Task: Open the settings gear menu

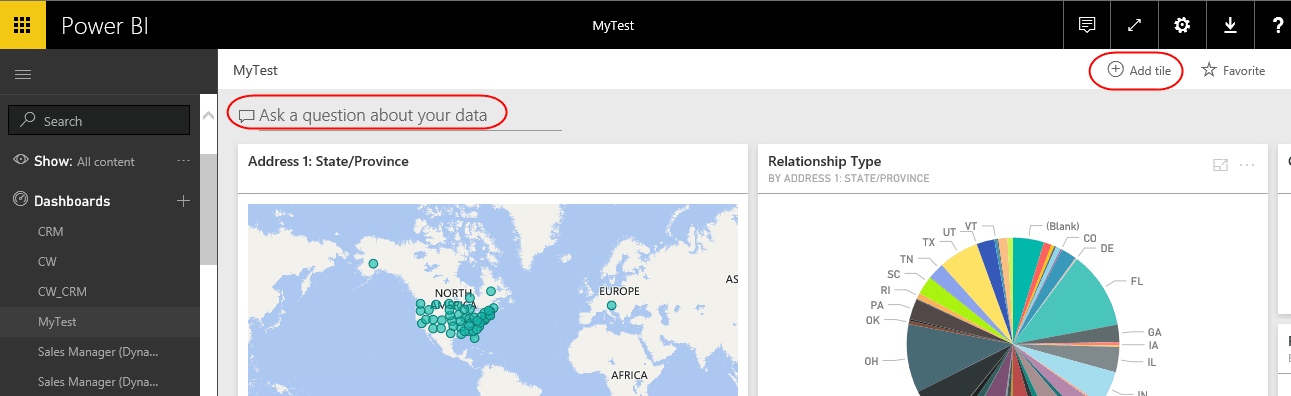Action: [1183, 25]
